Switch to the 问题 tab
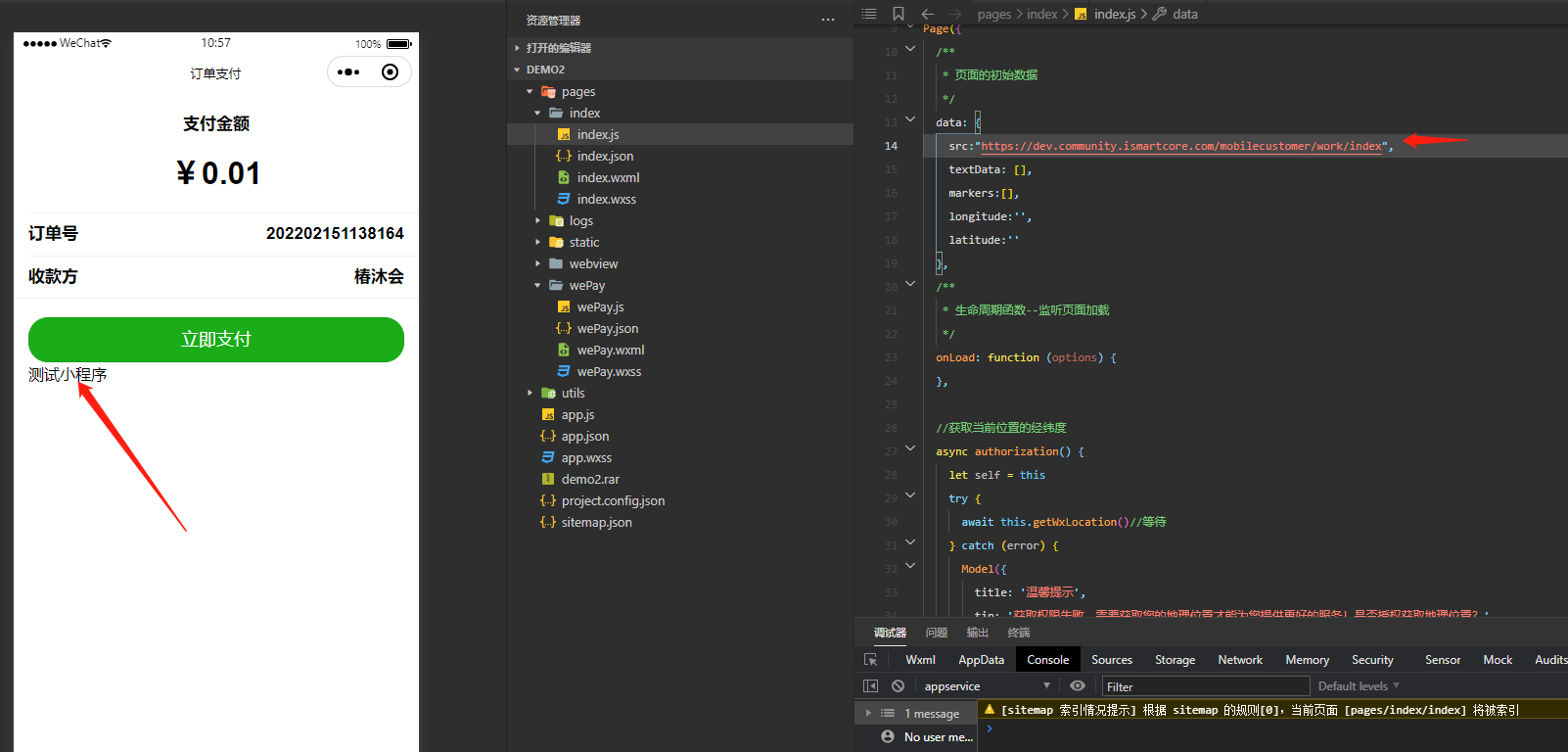Viewport: 1568px width, 752px height. tap(937, 633)
